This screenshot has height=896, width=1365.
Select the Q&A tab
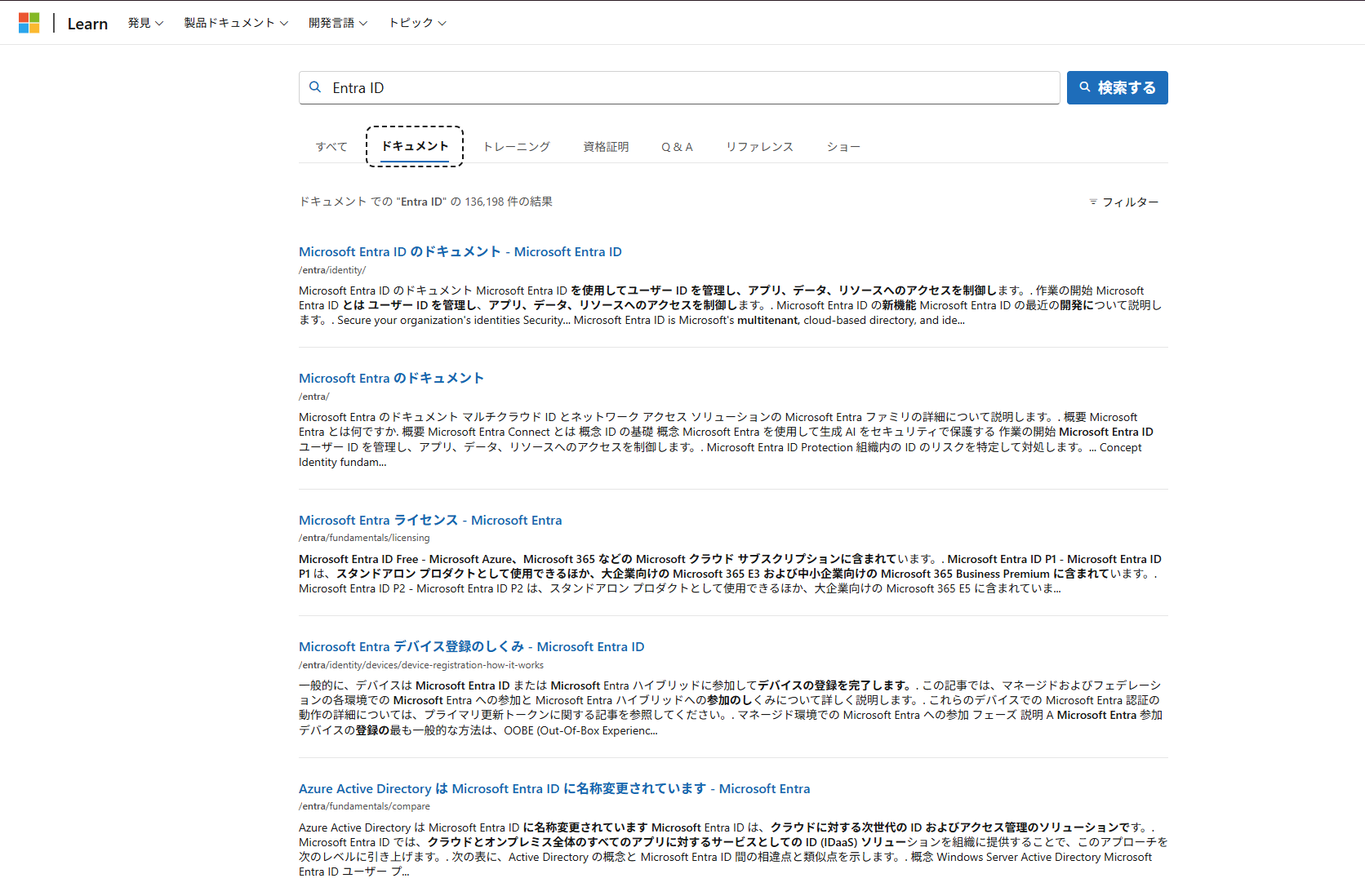(677, 147)
